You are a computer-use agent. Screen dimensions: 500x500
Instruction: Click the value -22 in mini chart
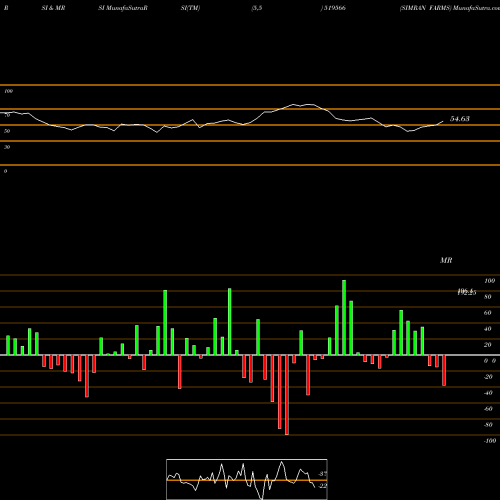pos(322,486)
